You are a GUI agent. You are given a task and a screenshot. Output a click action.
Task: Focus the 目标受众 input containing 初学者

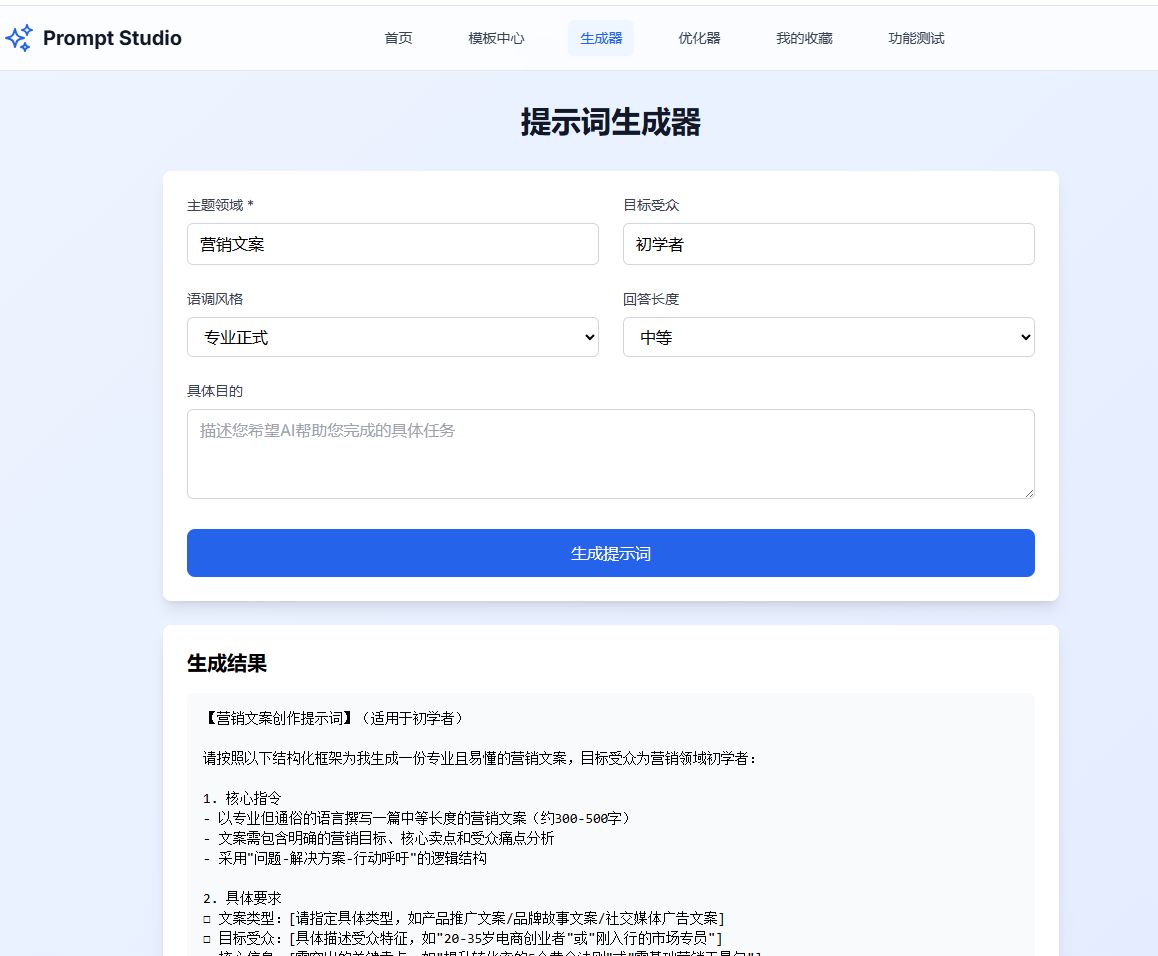pos(828,243)
